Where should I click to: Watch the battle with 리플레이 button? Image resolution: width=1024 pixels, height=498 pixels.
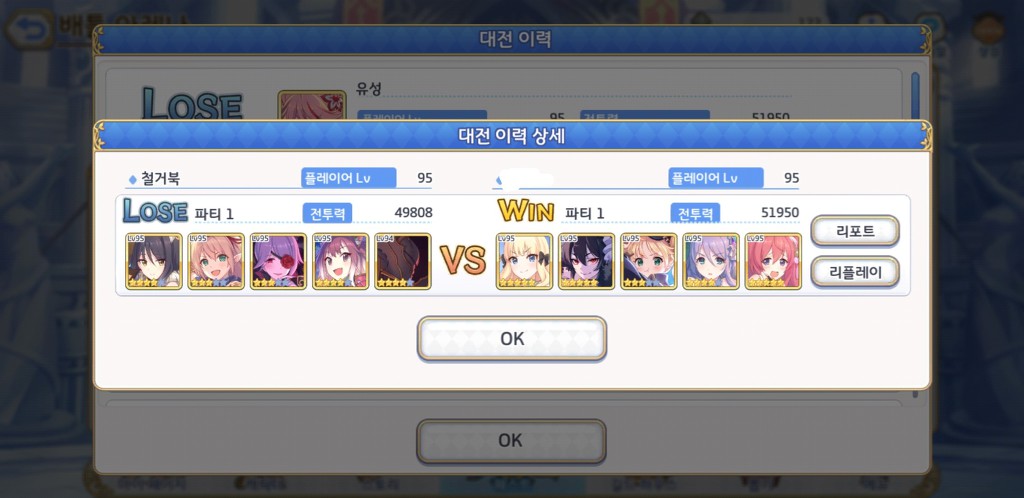pyautogui.click(x=855, y=272)
